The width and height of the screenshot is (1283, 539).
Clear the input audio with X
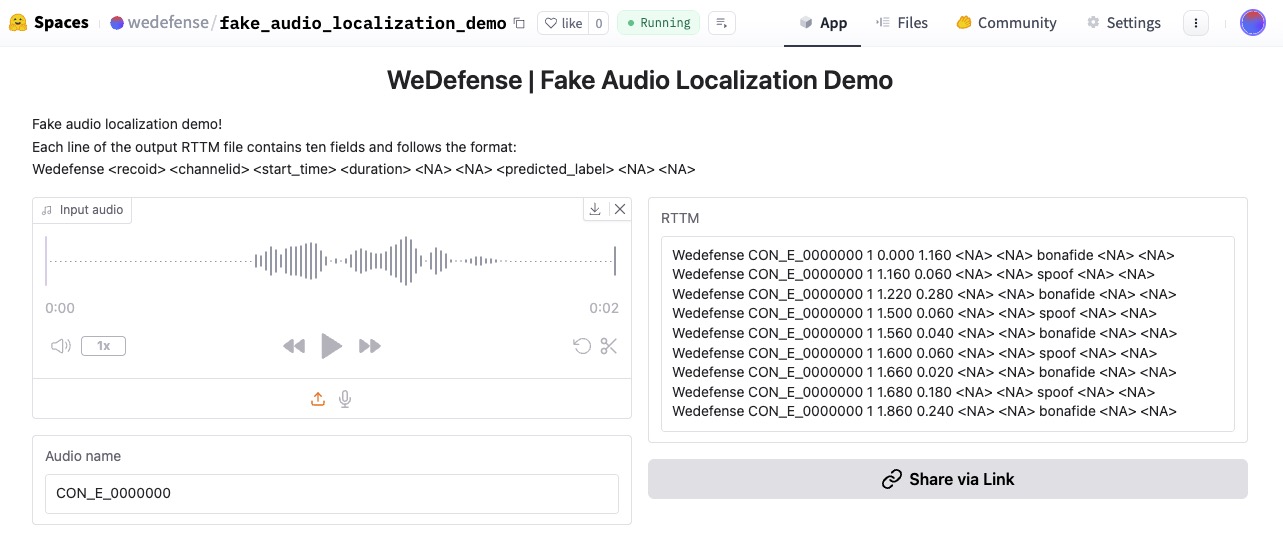point(619,209)
